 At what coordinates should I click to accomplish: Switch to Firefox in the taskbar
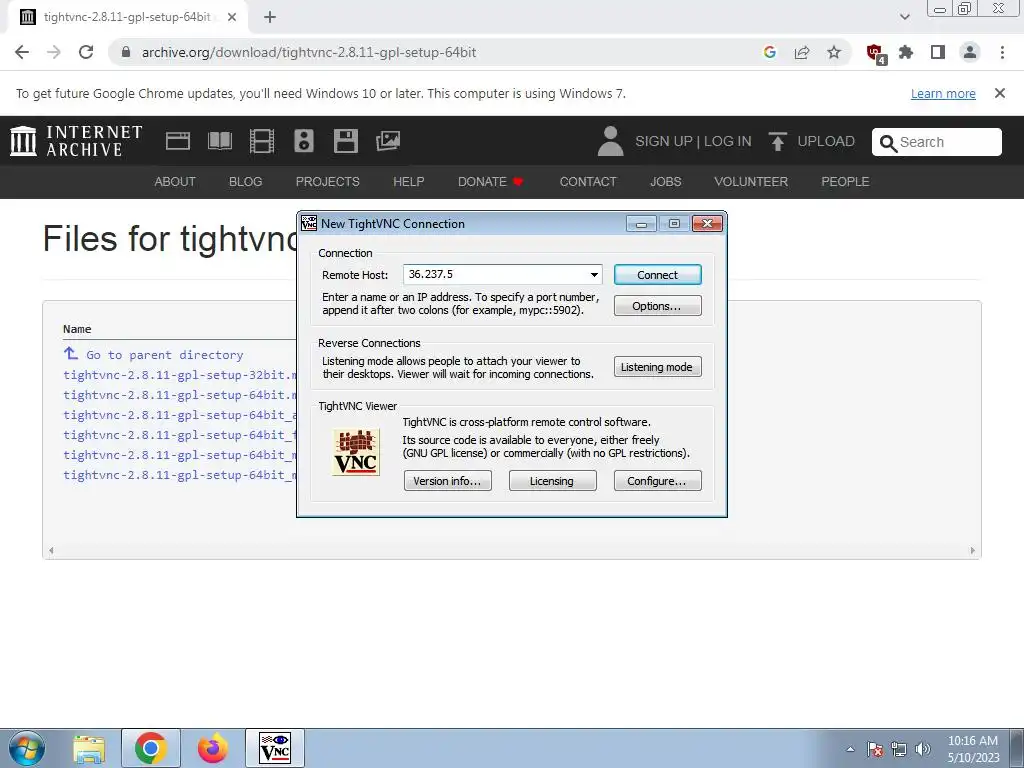[213, 748]
